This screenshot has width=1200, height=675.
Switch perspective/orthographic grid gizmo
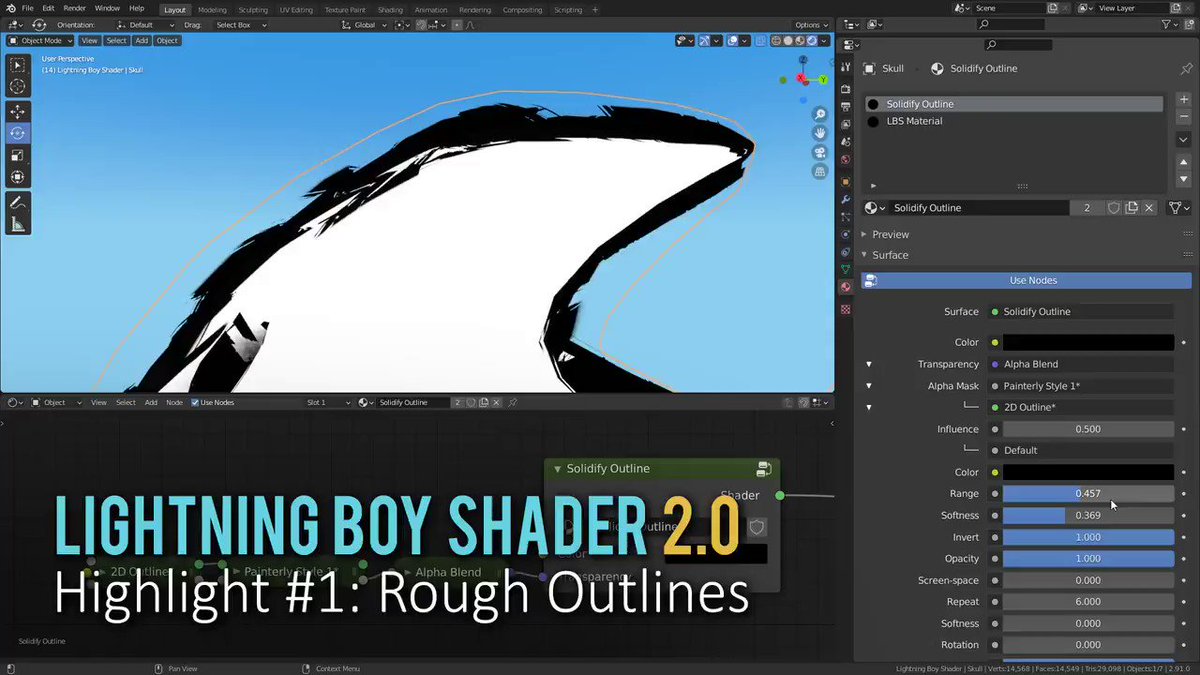[x=820, y=171]
